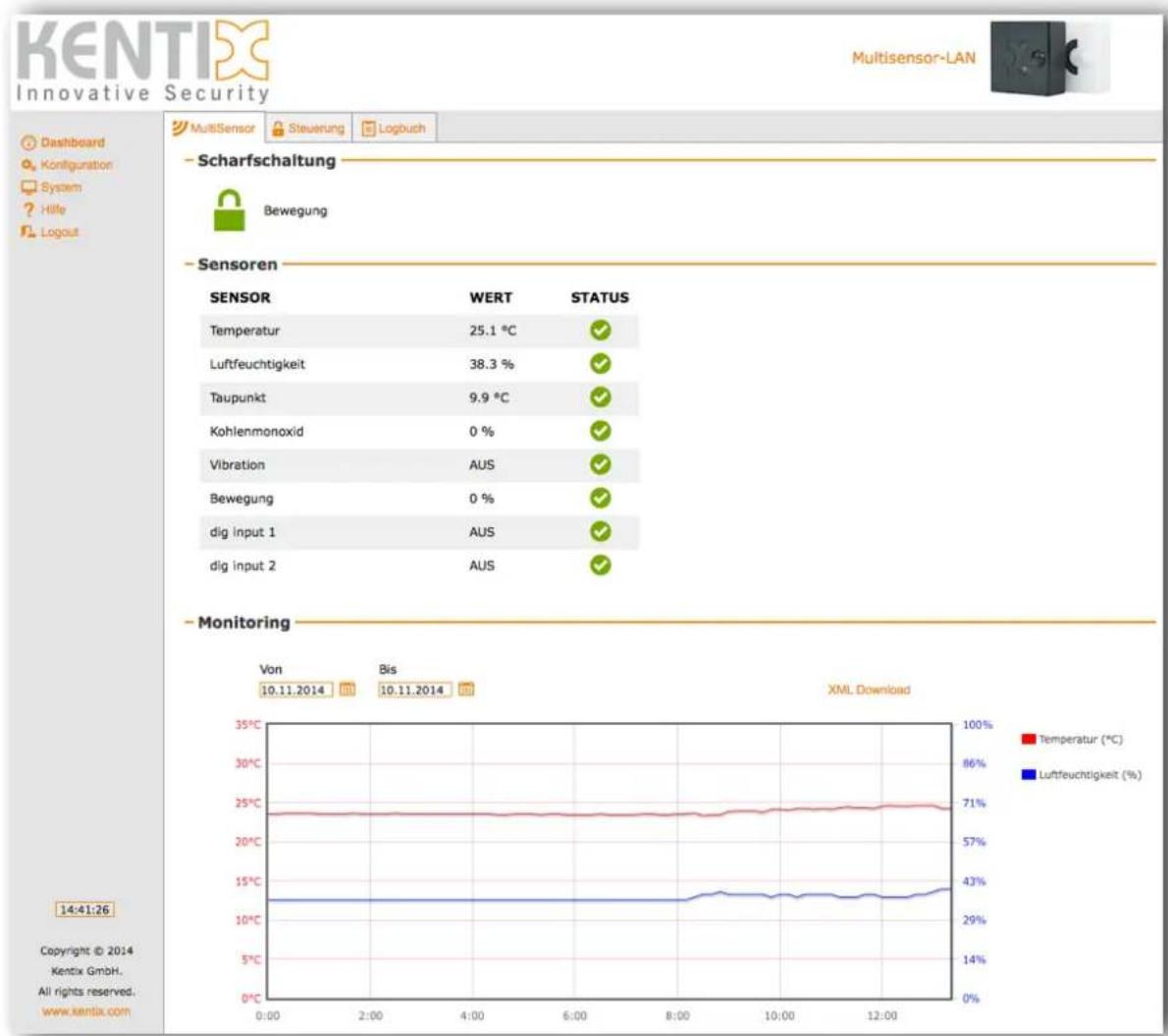Click the WERT column header
Image resolution: width=1168 pixels, height=1036 pixels.
tap(491, 297)
